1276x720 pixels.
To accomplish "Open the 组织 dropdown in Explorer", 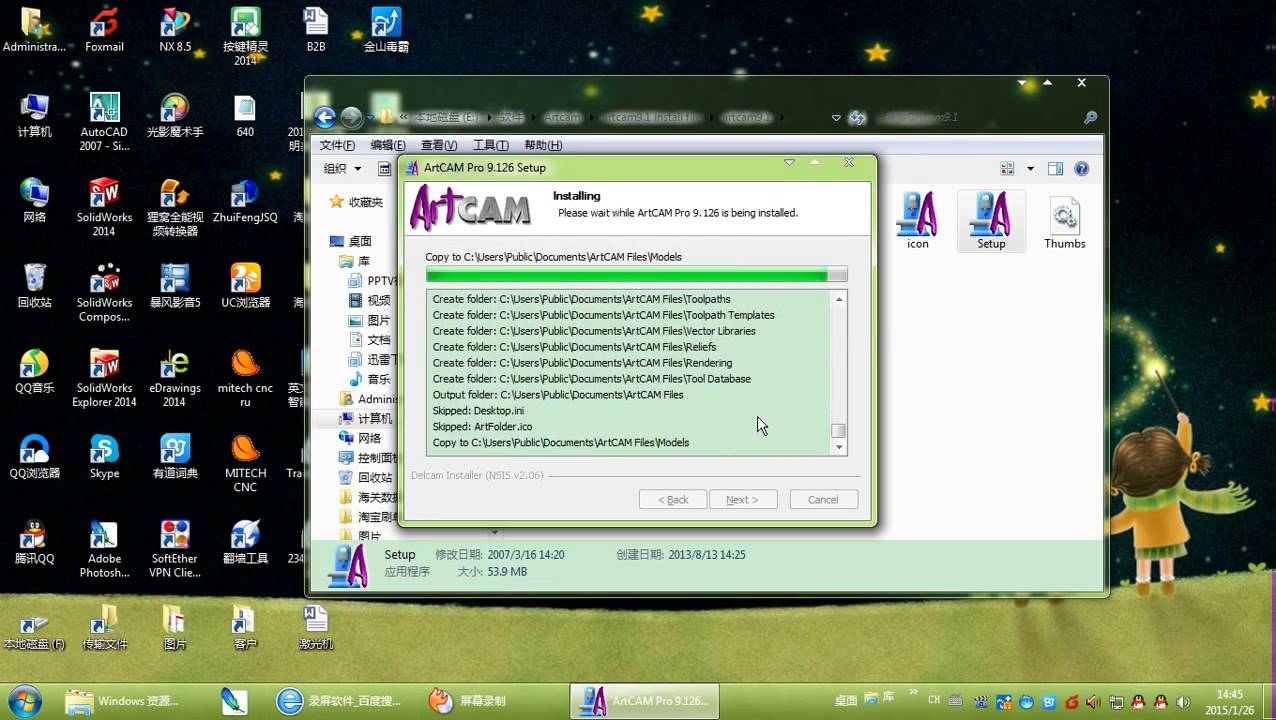I will pyautogui.click(x=341, y=169).
